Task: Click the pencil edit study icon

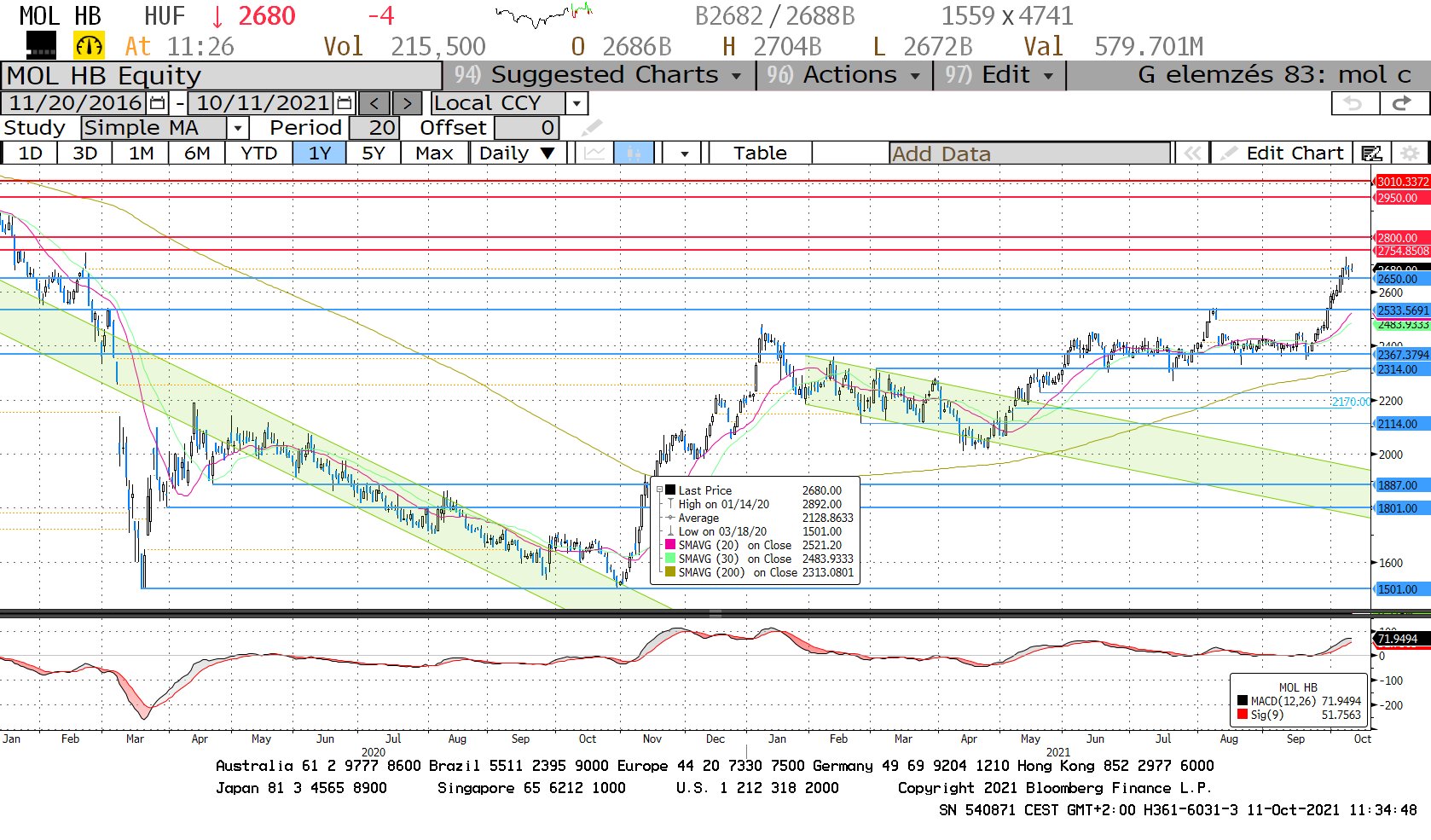Action: click(592, 128)
